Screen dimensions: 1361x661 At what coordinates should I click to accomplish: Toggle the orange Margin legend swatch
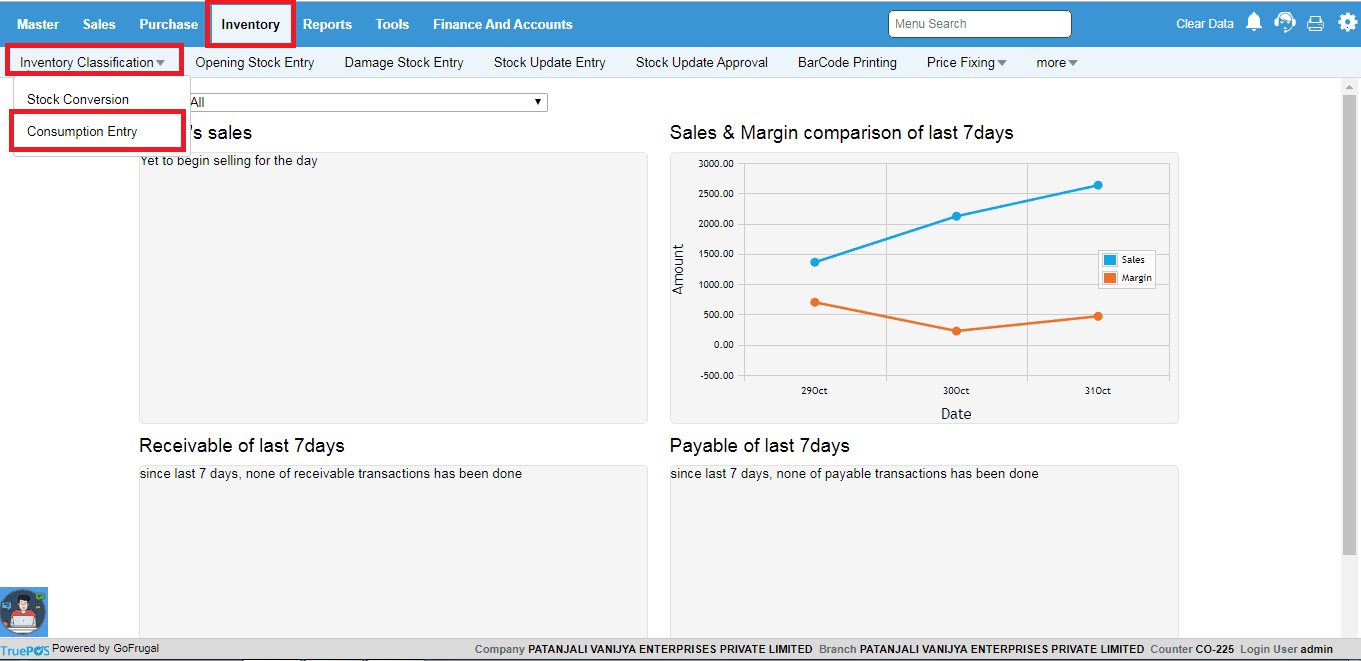tap(1109, 278)
